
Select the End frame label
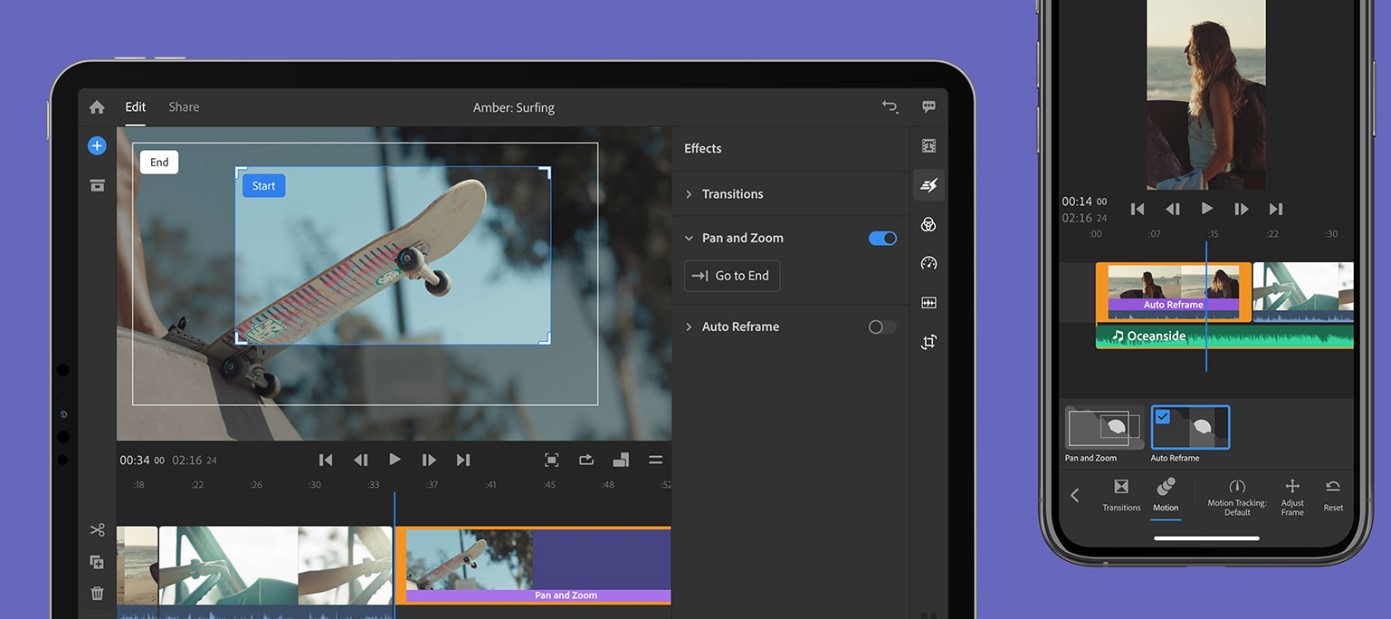159,162
